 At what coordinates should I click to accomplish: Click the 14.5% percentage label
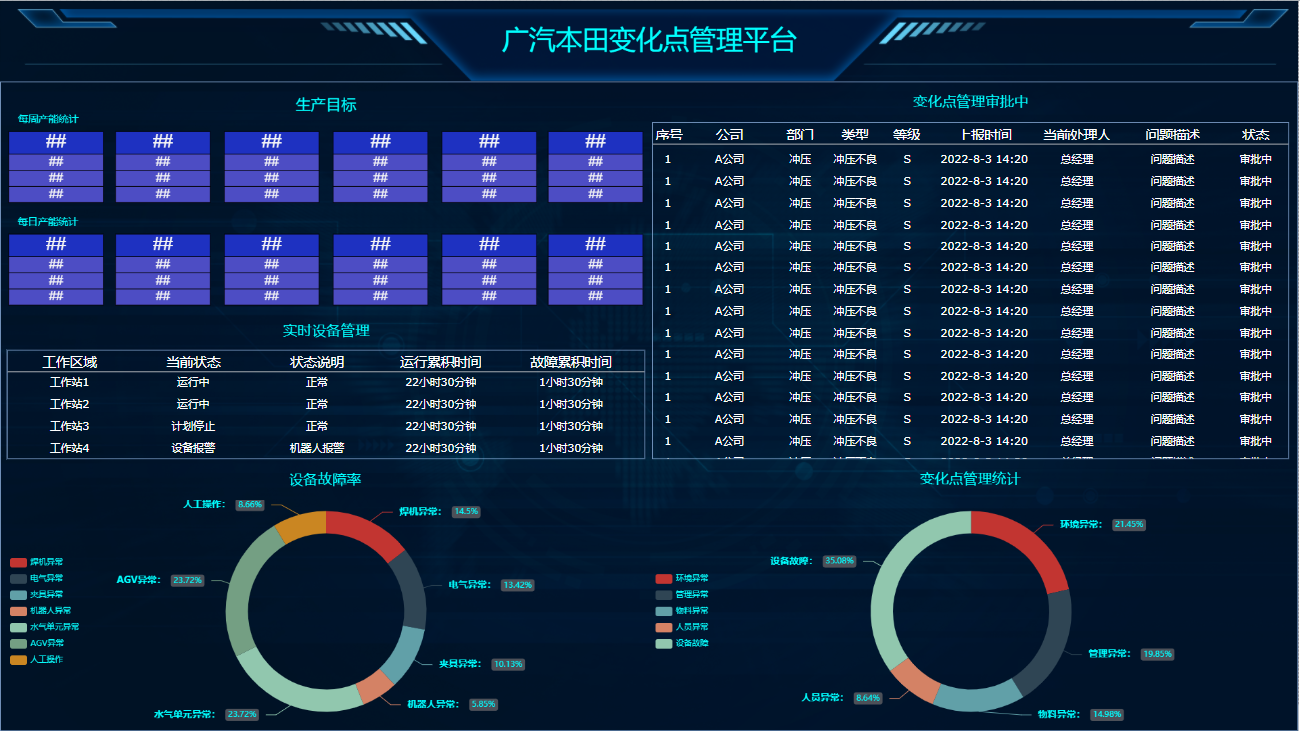[466, 511]
